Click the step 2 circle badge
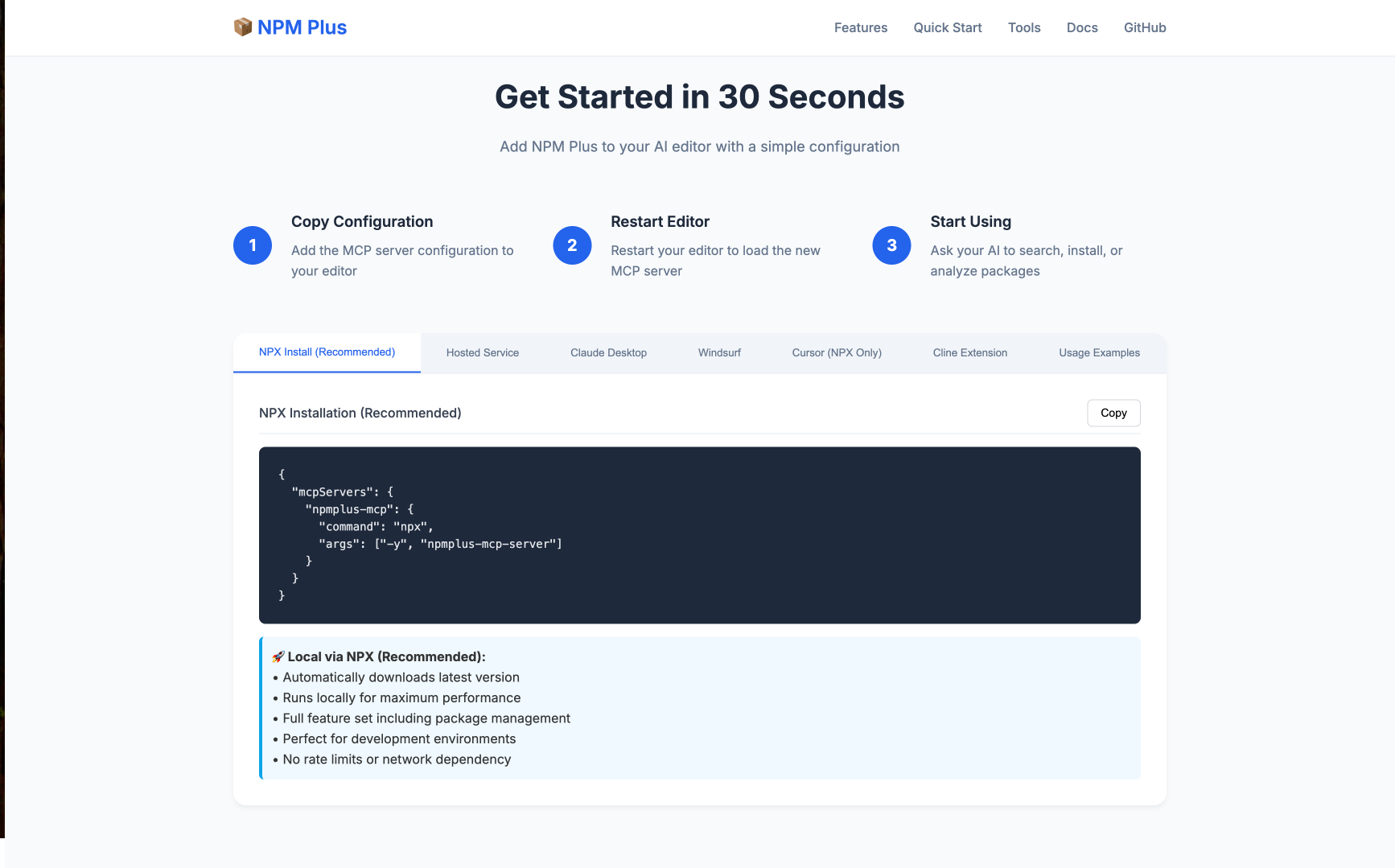 (572, 245)
